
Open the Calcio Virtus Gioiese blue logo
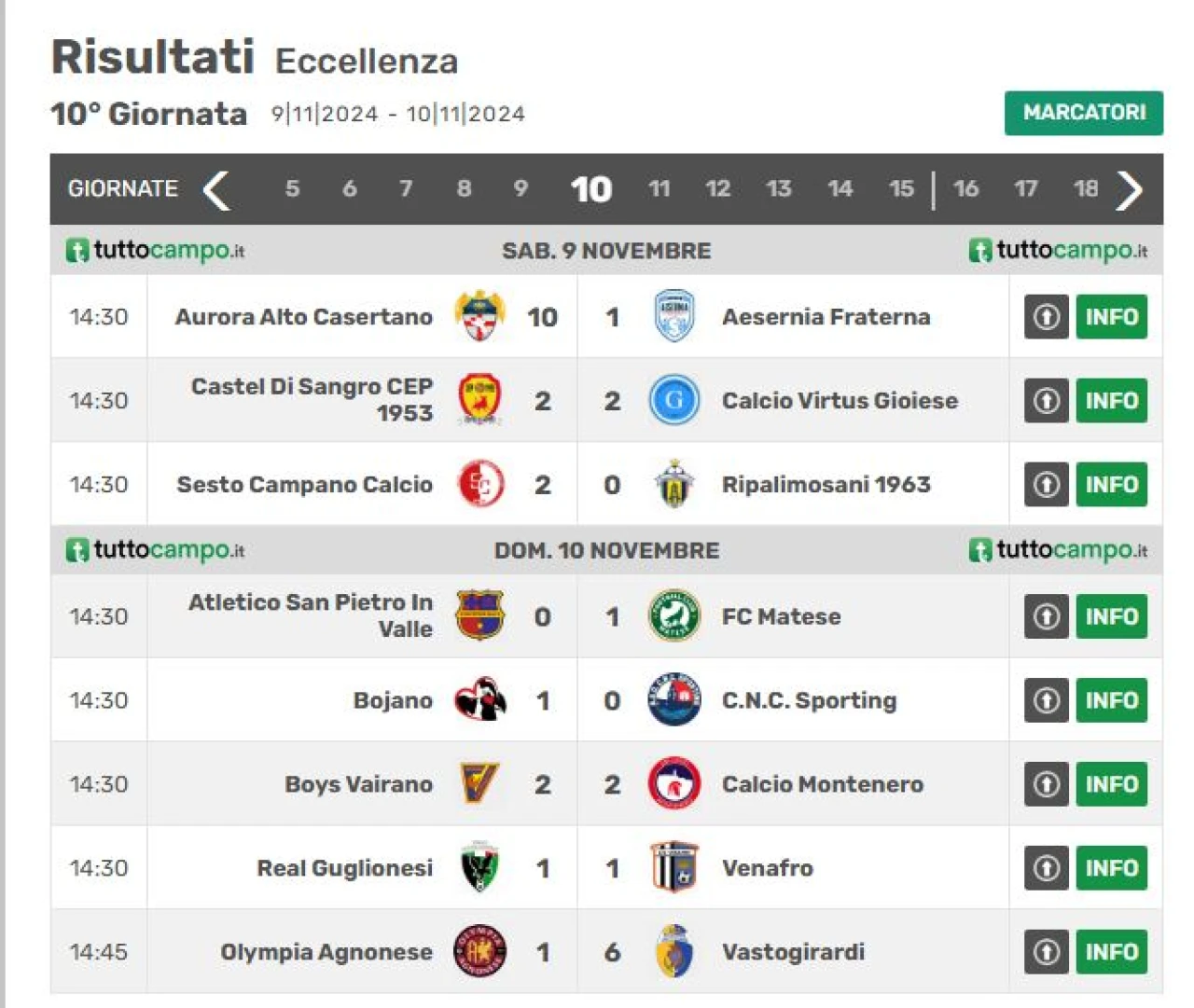(x=674, y=400)
